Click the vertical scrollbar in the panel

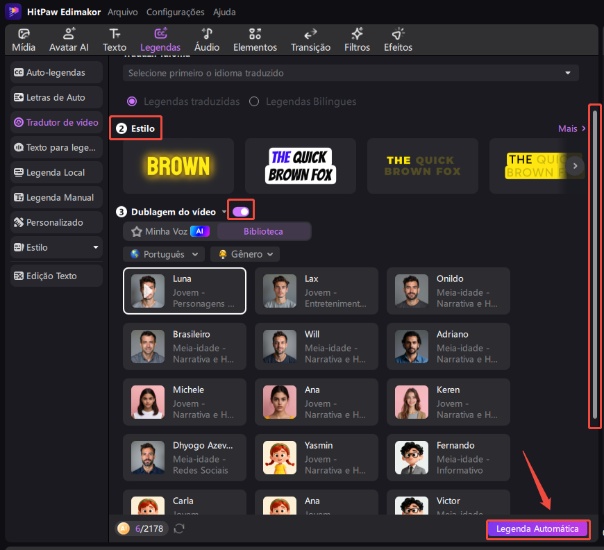[594, 265]
